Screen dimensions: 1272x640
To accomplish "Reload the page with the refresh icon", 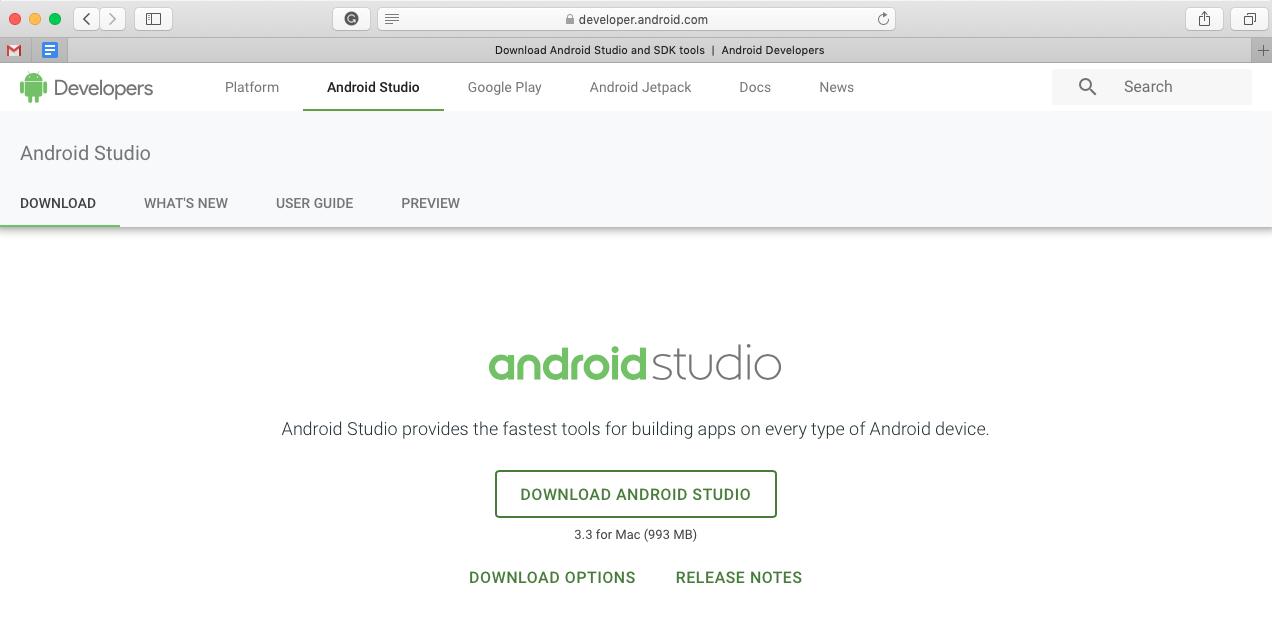I will click(883, 19).
